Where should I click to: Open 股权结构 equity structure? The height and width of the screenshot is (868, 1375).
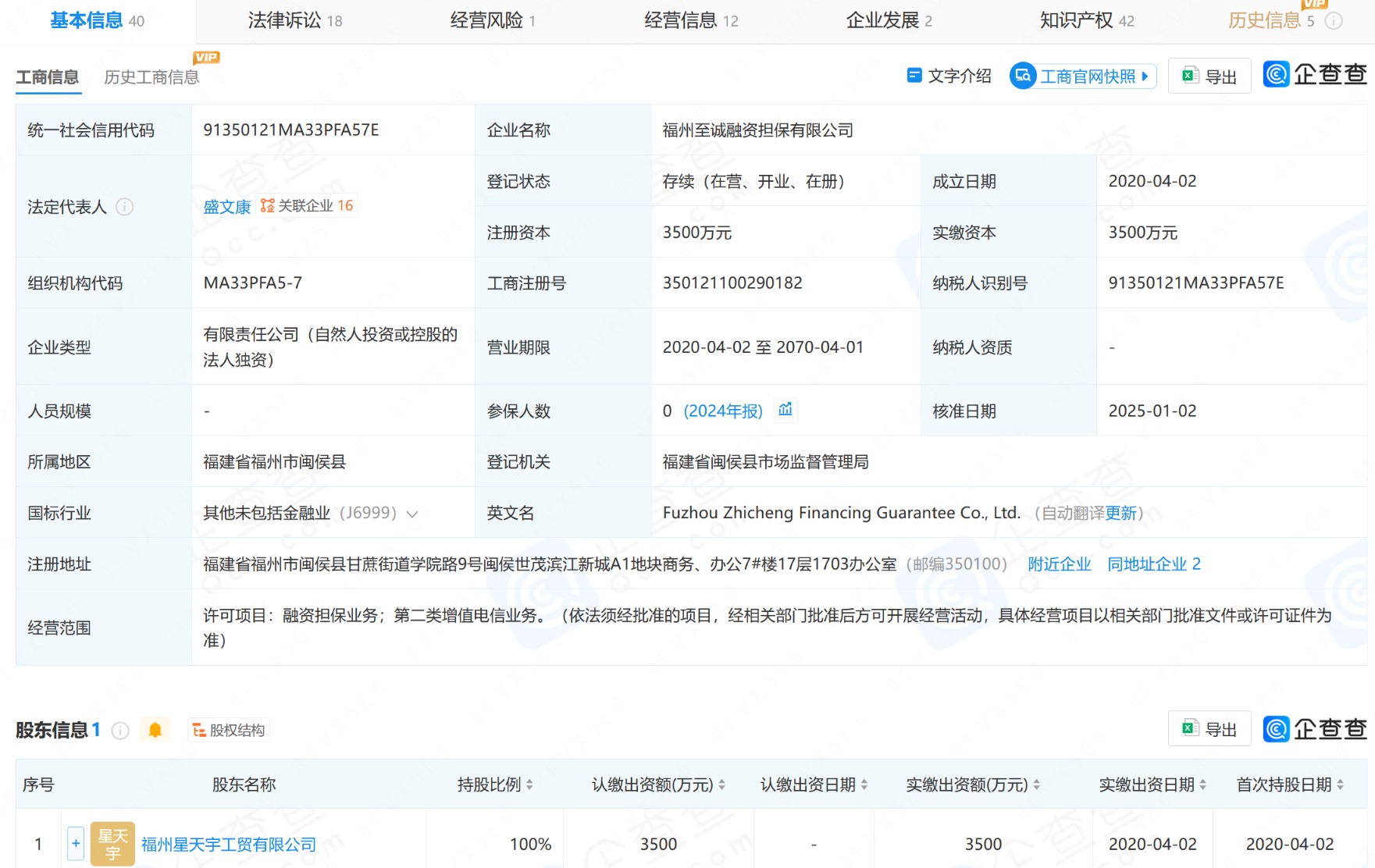pyautogui.click(x=229, y=730)
